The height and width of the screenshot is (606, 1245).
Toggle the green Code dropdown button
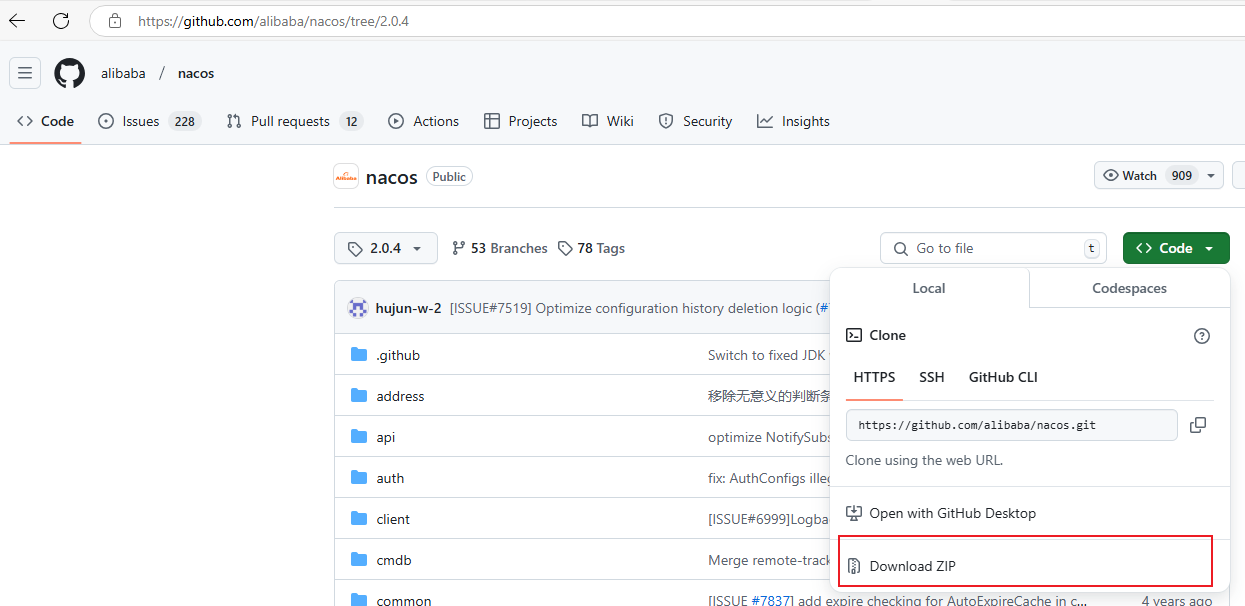click(x=1176, y=248)
